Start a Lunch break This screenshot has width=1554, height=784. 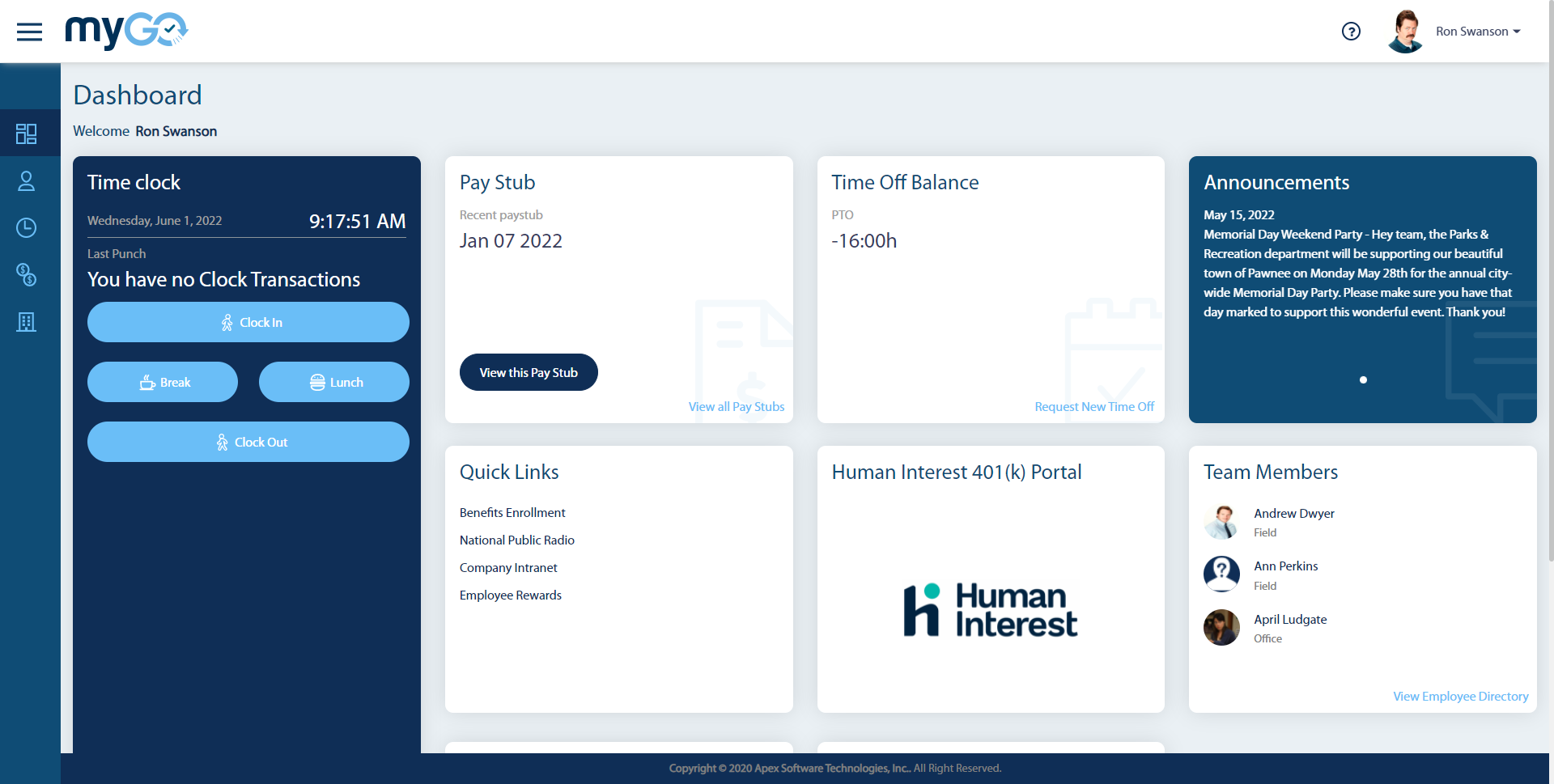[x=333, y=382]
